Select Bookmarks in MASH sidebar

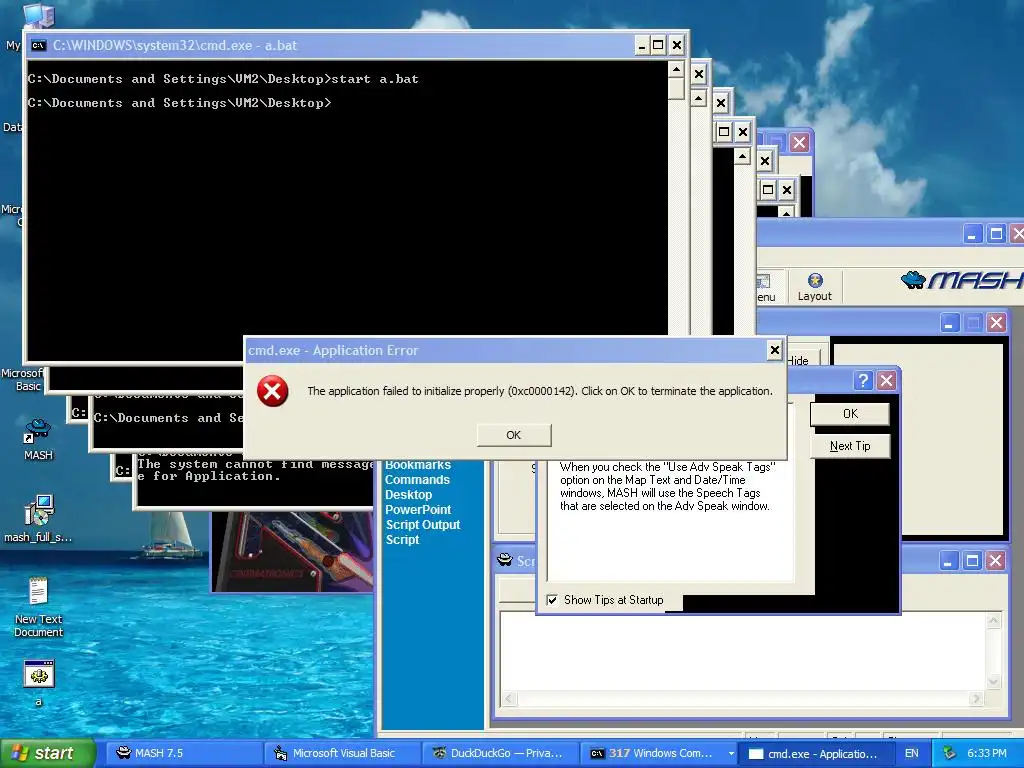[x=418, y=465]
